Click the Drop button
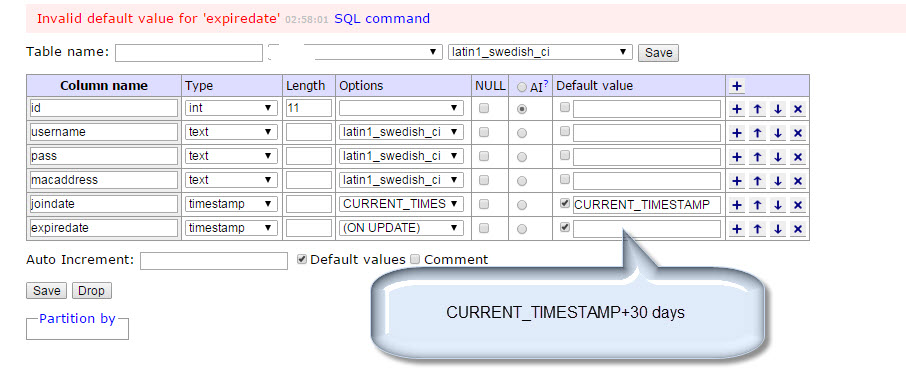The width and height of the screenshot is (906, 379). pos(91,291)
